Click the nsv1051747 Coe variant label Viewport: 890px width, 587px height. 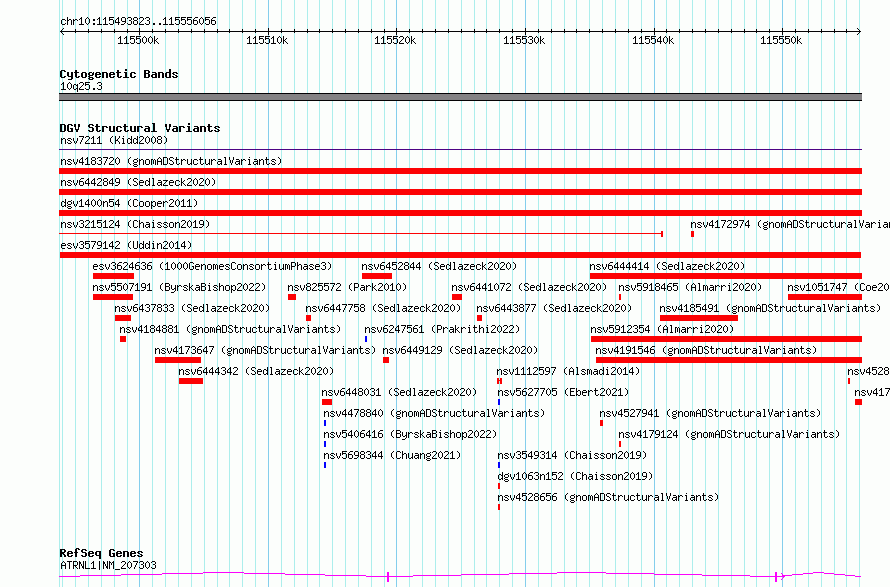[x=838, y=287]
